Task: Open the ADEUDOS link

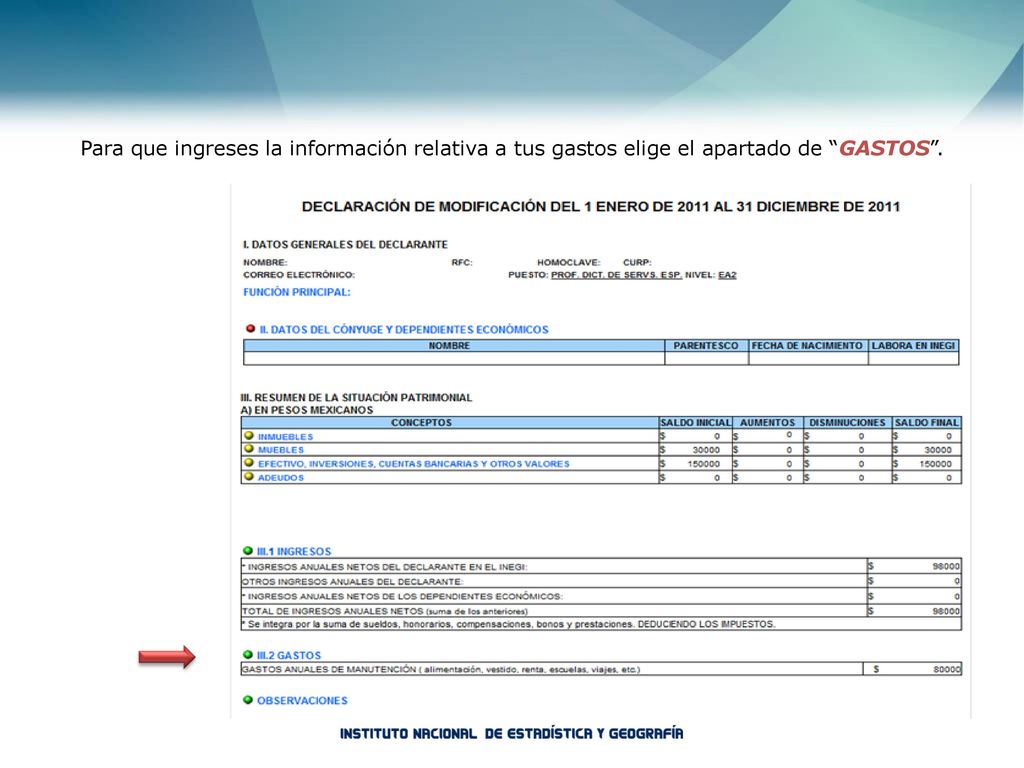Action: point(281,478)
